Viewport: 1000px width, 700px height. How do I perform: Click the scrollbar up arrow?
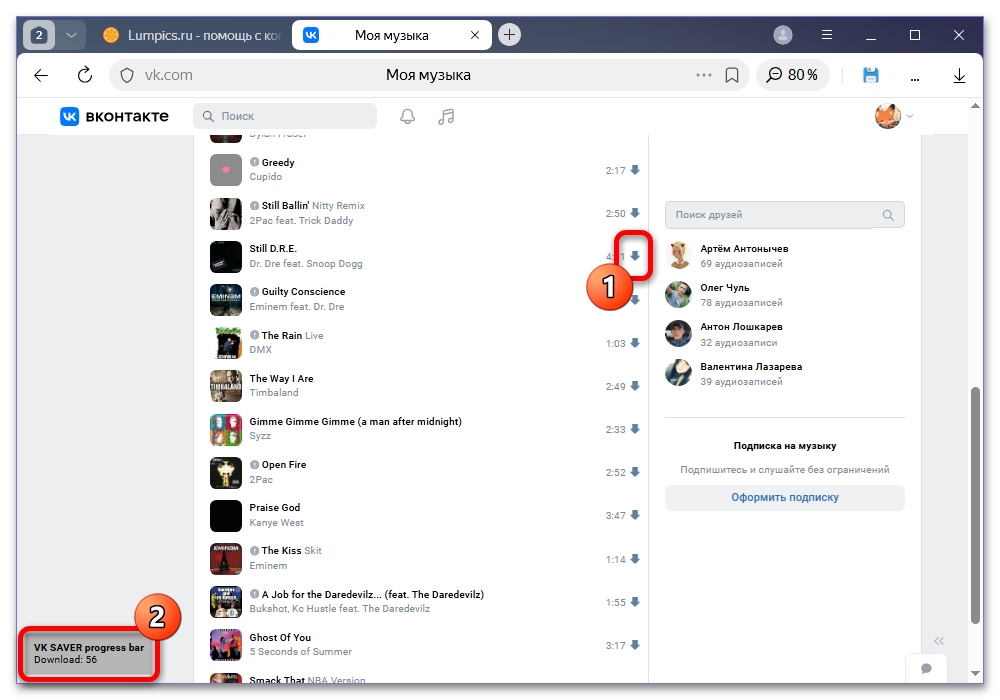975,106
